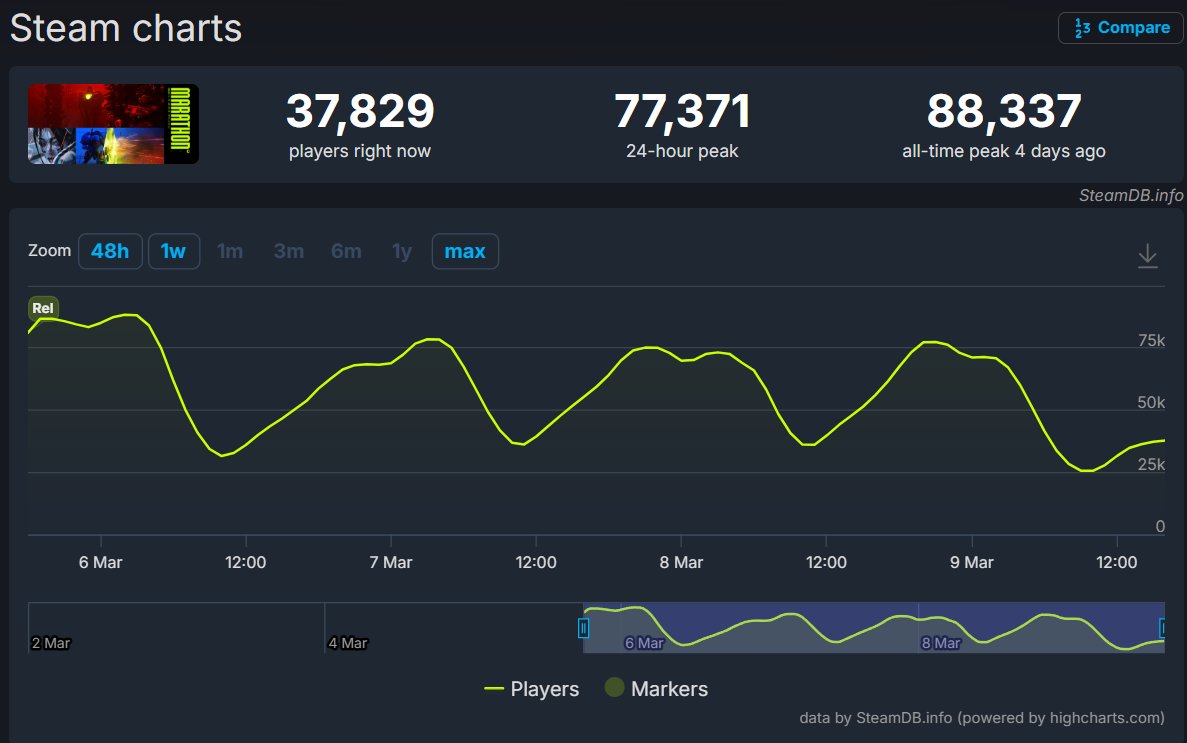The image size is (1187, 743).
Task: Select the 6m zoom range
Action: point(346,251)
